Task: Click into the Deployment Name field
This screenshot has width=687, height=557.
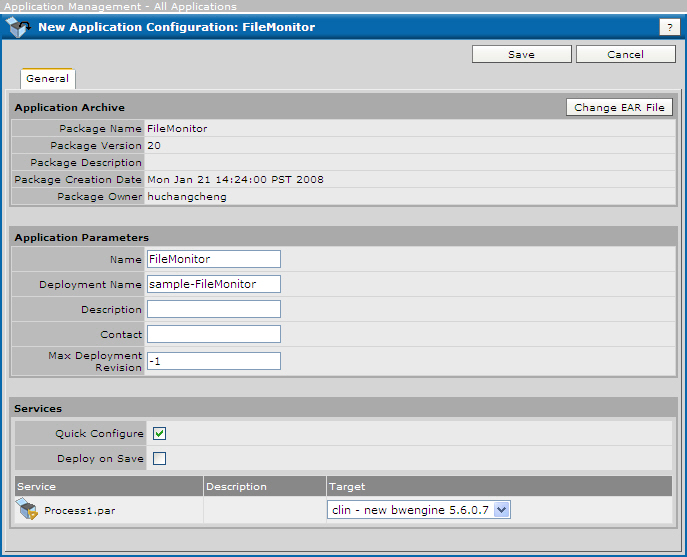Action: click(x=214, y=284)
